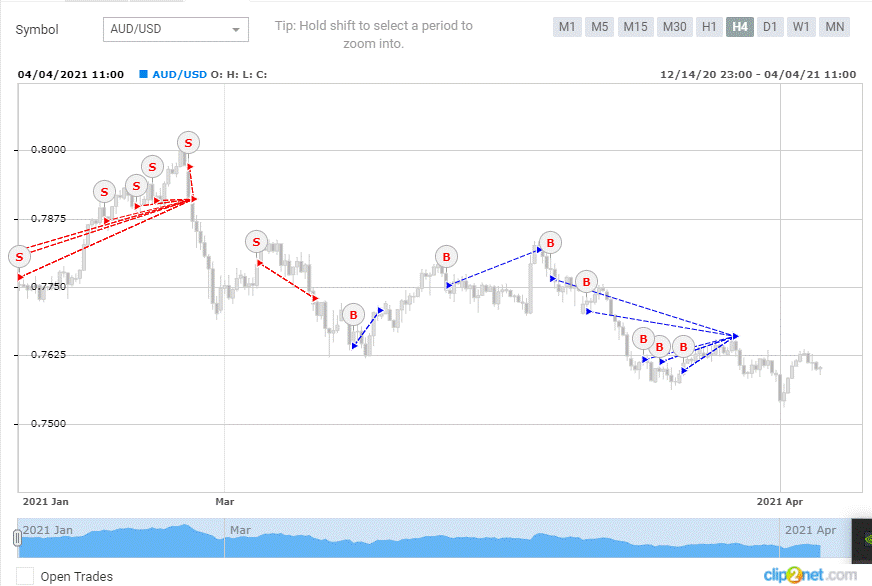Set chart to MN timeframe
This screenshot has height=586, width=872.
(x=834, y=27)
